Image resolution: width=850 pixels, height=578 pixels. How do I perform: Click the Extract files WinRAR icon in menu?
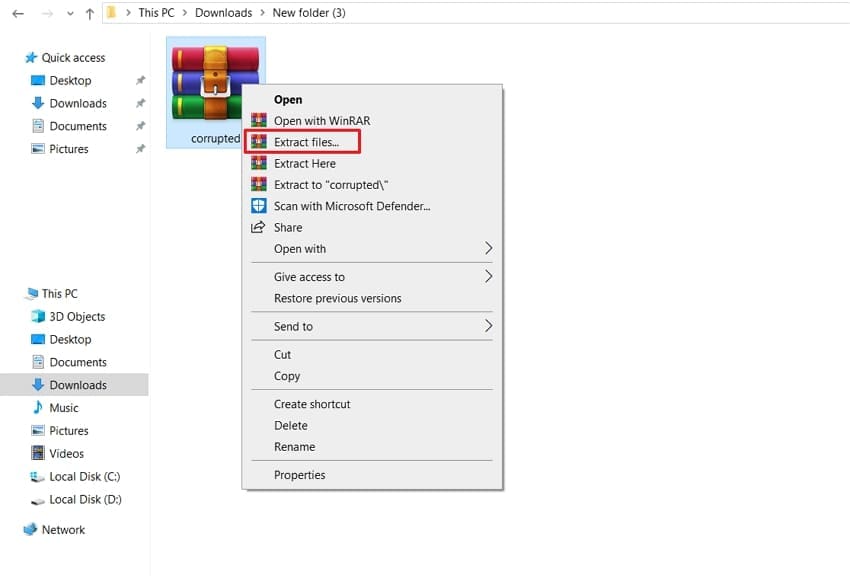click(259, 141)
